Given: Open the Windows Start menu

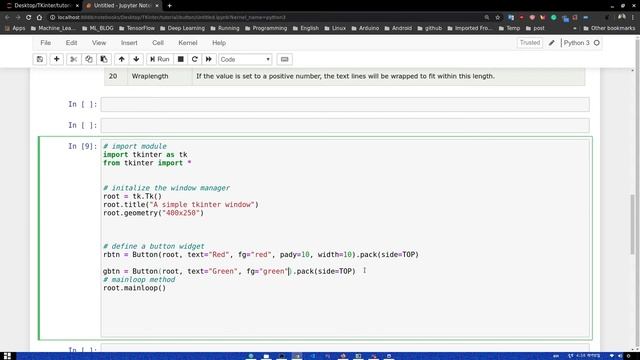Looking at the screenshot, I should 7,356.
